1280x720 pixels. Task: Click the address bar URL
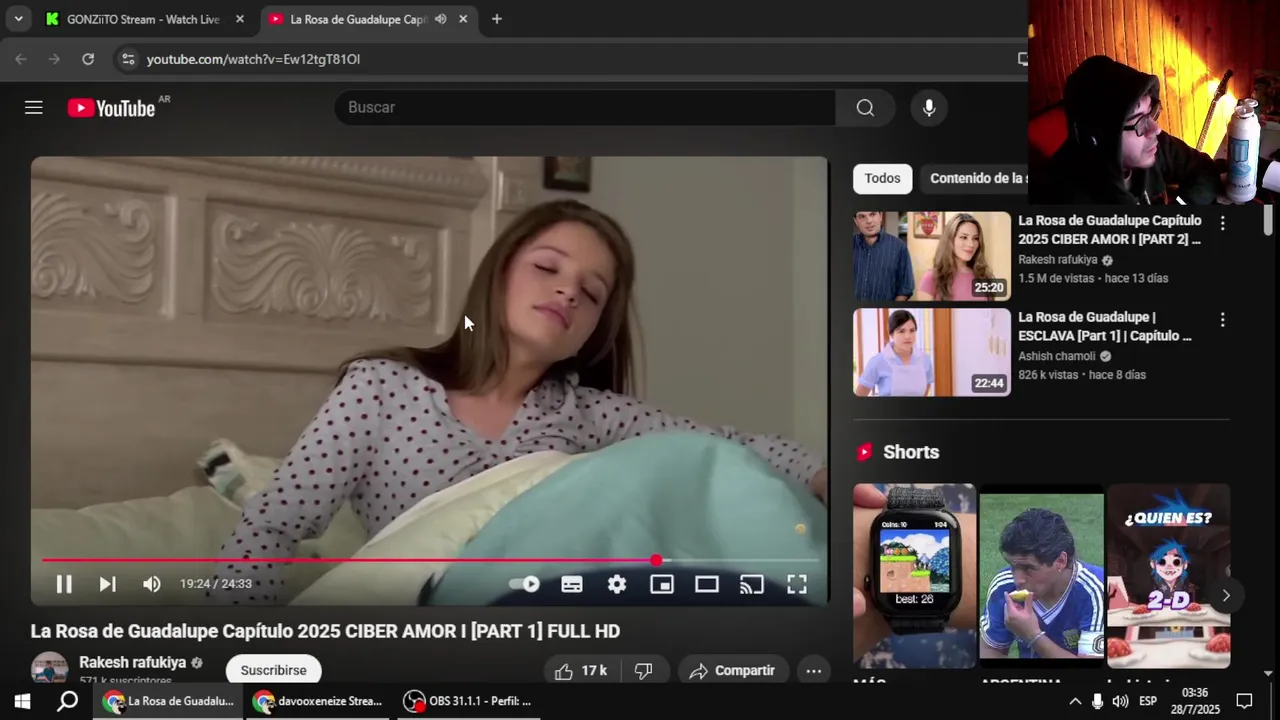pos(253,59)
